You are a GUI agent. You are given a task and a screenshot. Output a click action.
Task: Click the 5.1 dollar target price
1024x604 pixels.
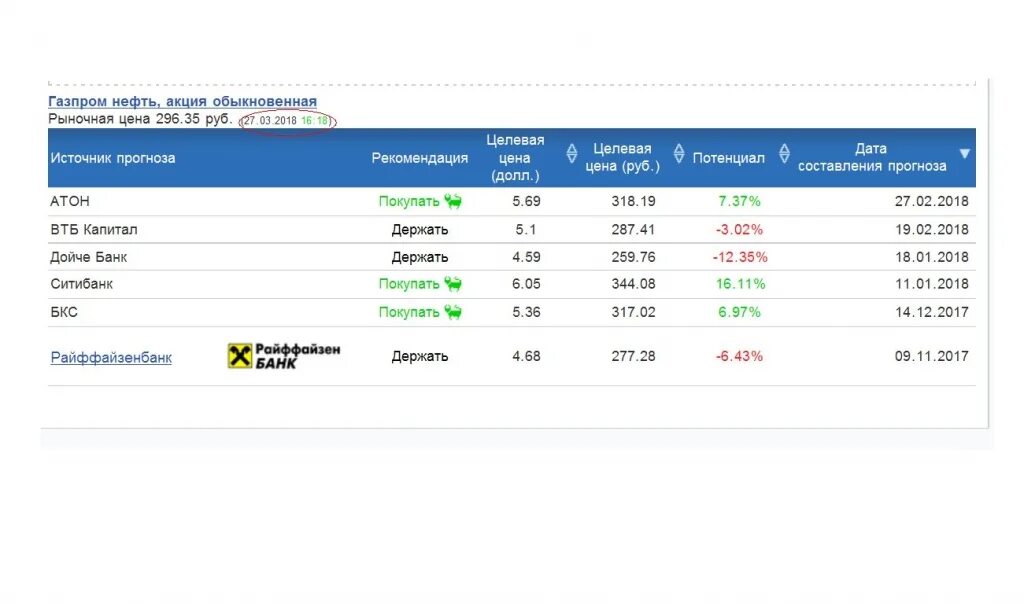[526, 230]
